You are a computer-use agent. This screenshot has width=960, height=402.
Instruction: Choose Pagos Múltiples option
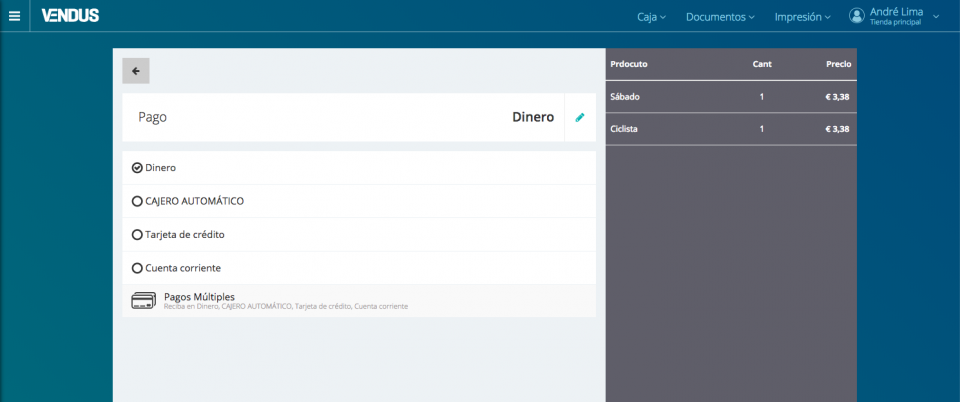199,297
